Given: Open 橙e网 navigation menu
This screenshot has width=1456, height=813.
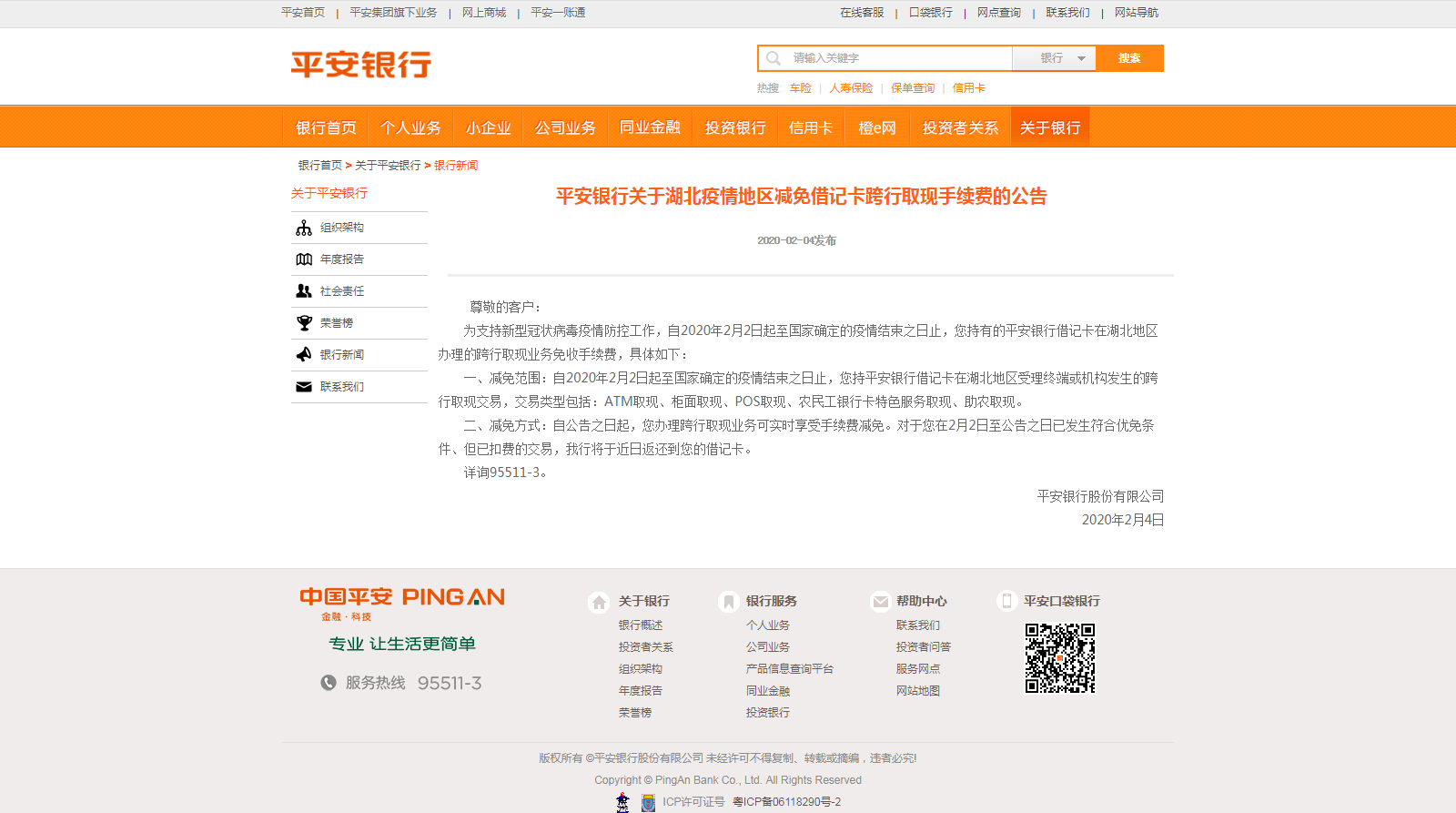Looking at the screenshot, I should 877,127.
